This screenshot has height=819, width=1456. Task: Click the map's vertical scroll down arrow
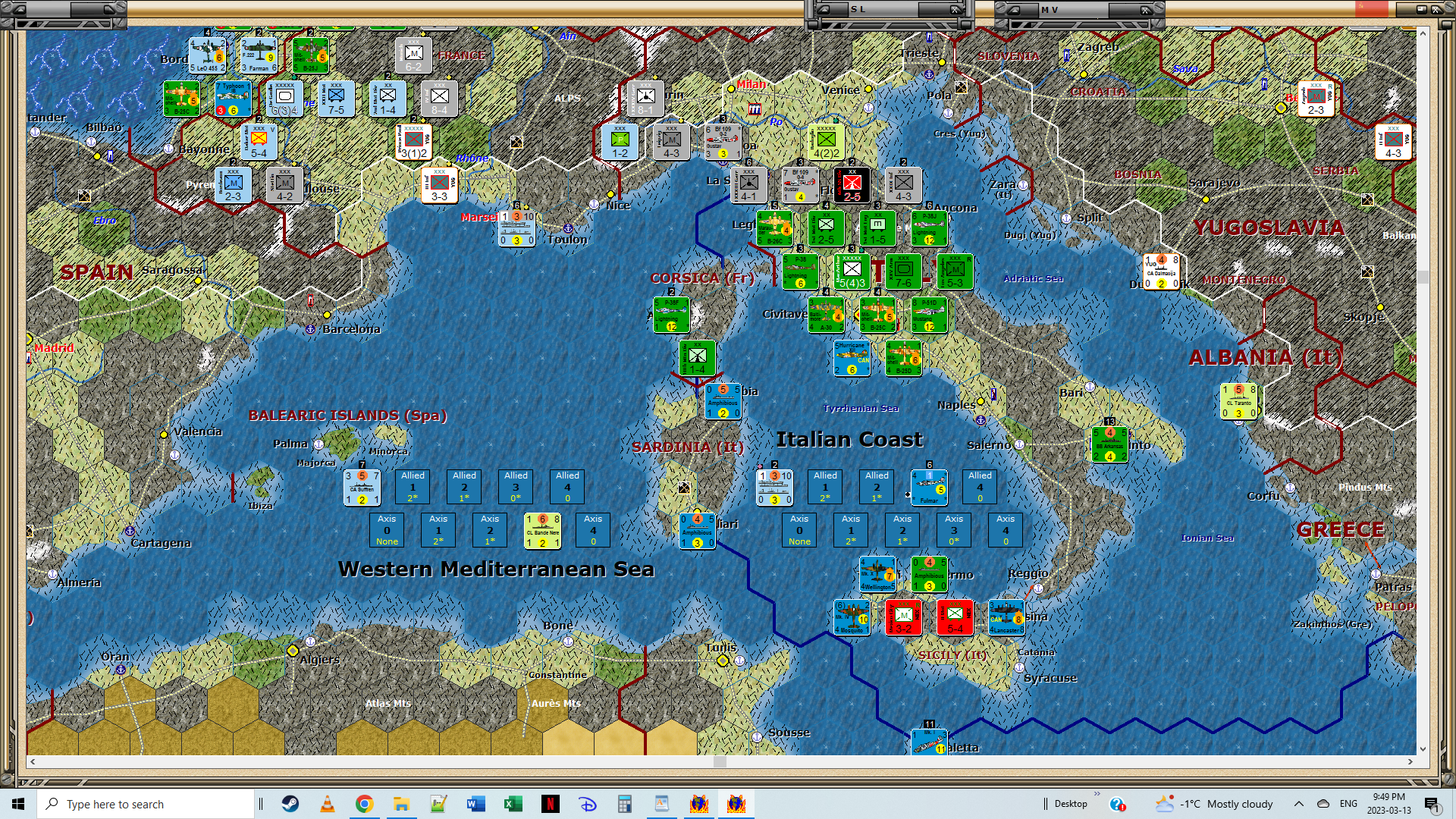(1423, 748)
